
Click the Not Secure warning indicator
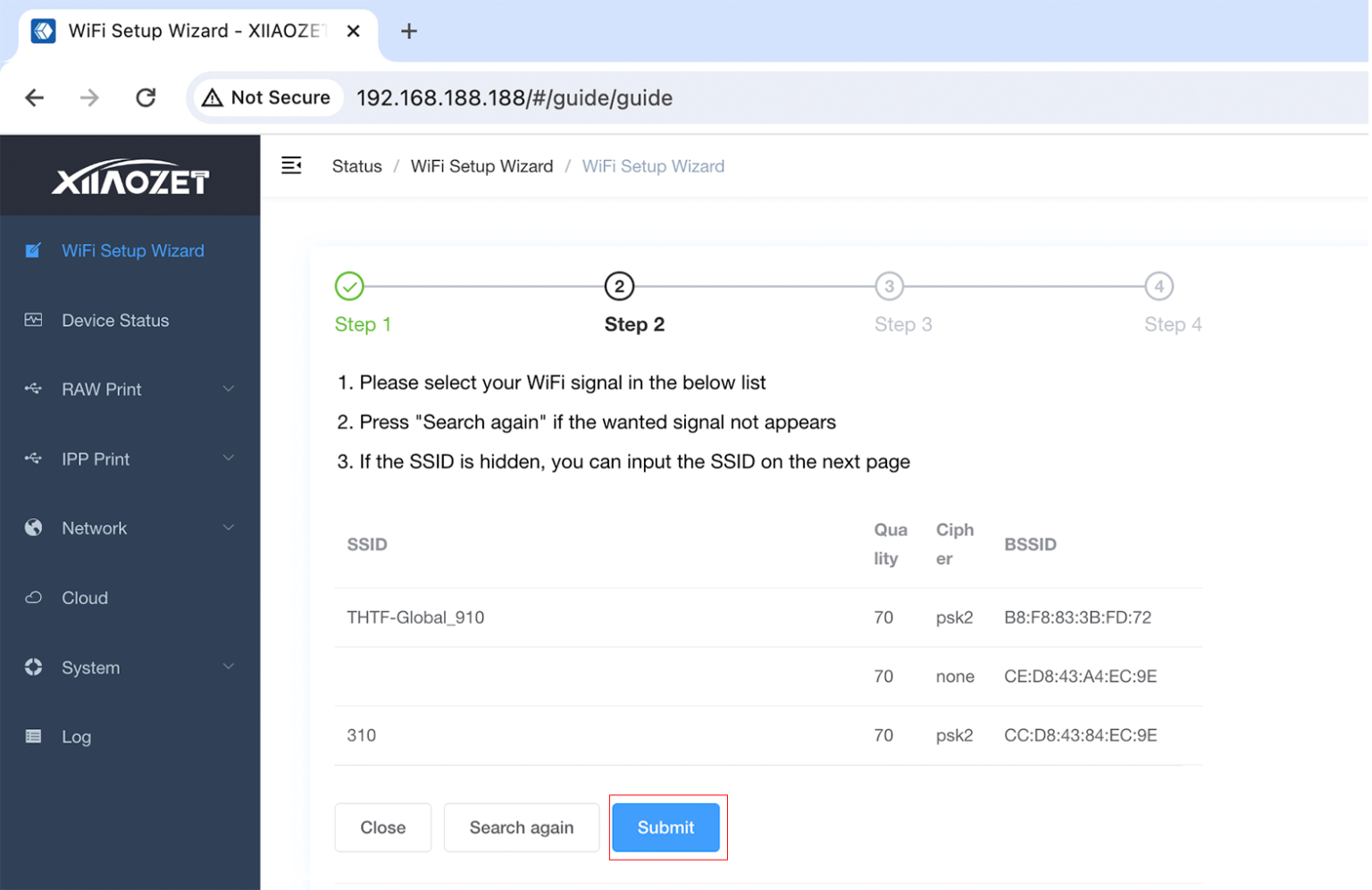pos(267,97)
